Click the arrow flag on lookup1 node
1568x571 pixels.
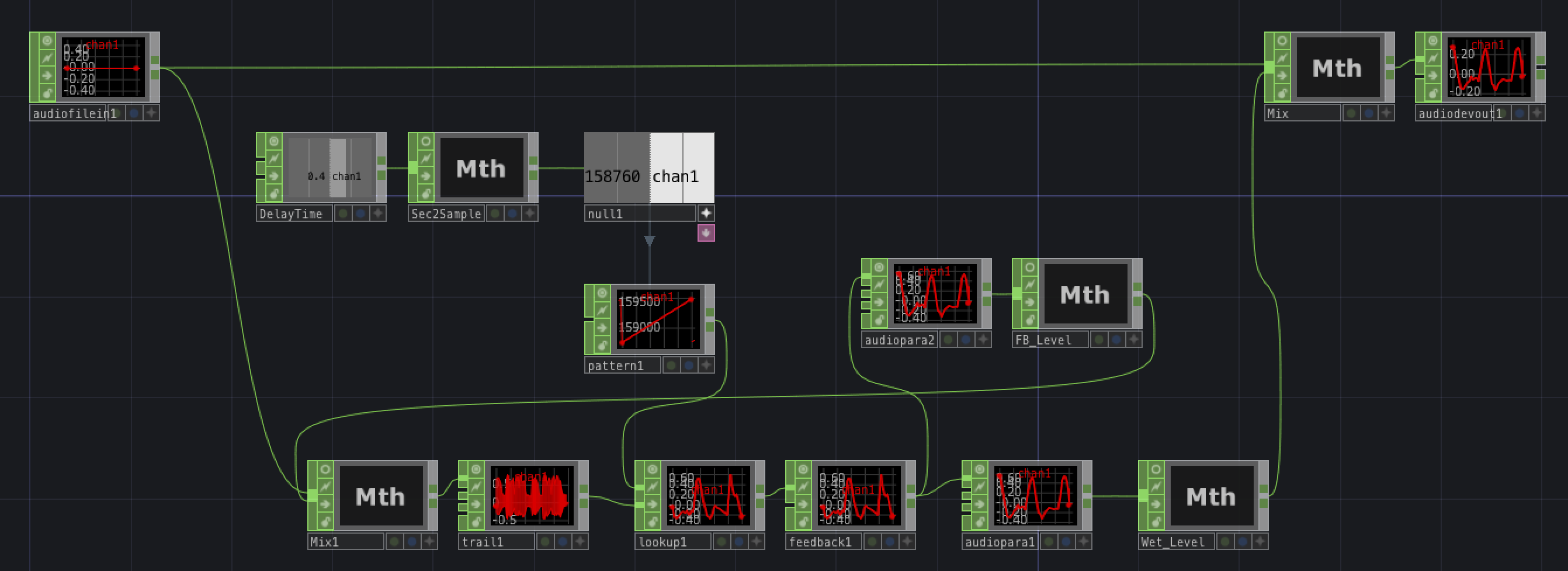[x=653, y=504]
